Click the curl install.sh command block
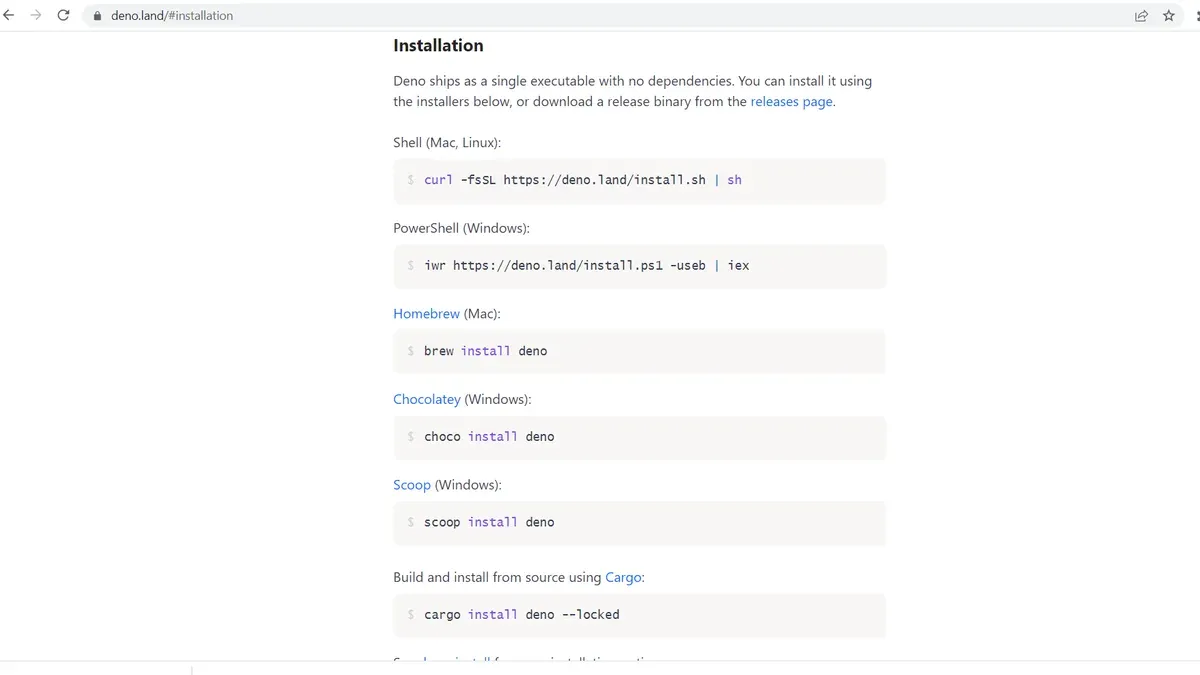The image size is (1200, 675). point(639,180)
